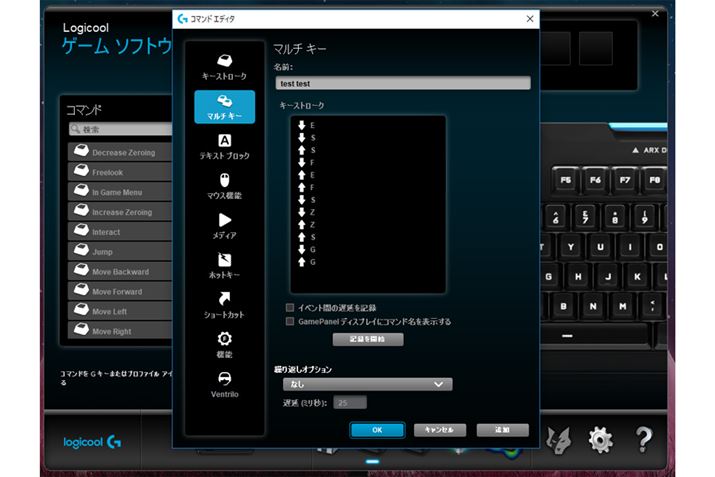Viewport: 715px width, 477px height.
Task: Choose the マウス機能 mouse icon
Action: [225, 180]
